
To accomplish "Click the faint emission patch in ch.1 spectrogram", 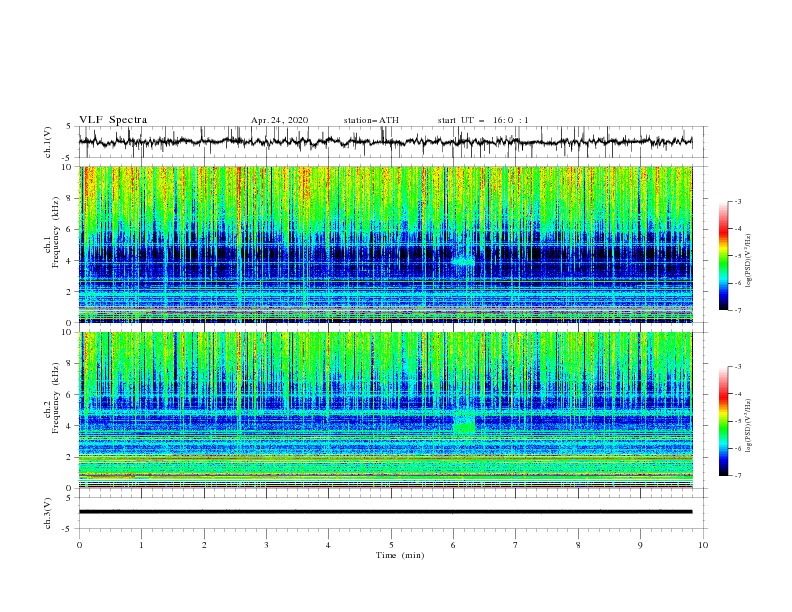I will click(x=463, y=260).
